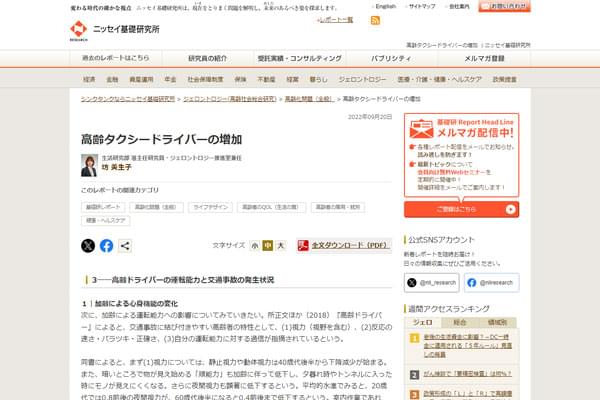The width and height of the screenshot is (600, 400).
Task: Open the 会社案内 link
Action: click(459, 7)
